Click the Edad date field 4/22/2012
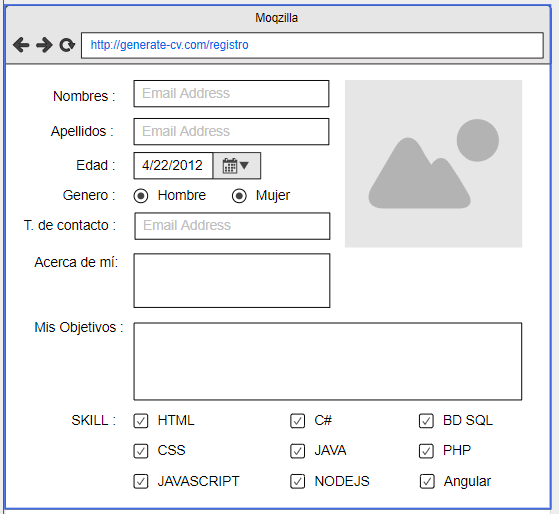The width and height of the screenshot is (559, 514). pyautogui.click(x=173, y=166)
